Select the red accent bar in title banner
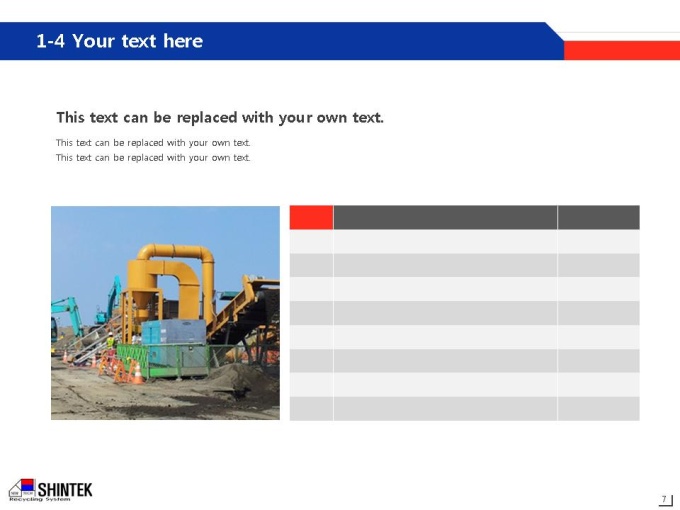This screenshot has width=680, height=510. click(622, 50)
